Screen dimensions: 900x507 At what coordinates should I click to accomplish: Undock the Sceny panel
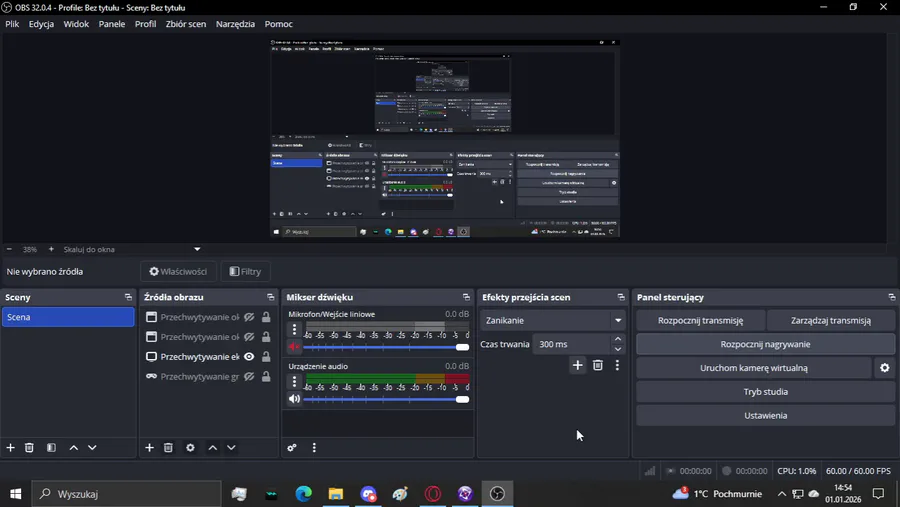[128, 297]
